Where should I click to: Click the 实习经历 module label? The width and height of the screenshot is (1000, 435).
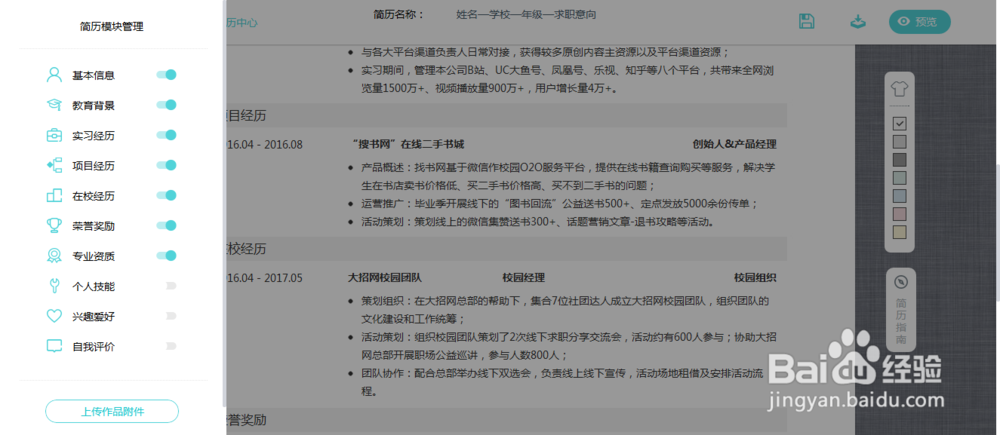click(x=94, y=135)
